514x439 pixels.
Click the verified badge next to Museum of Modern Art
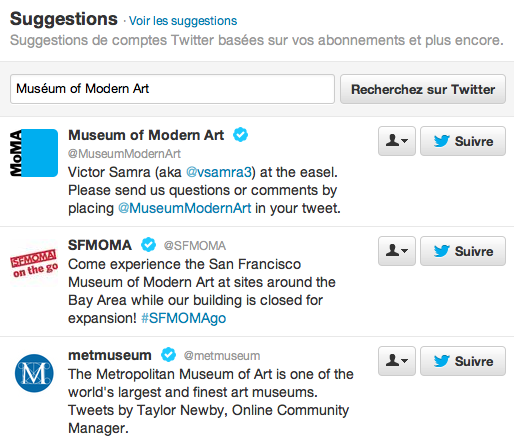(x=240, y=135)
